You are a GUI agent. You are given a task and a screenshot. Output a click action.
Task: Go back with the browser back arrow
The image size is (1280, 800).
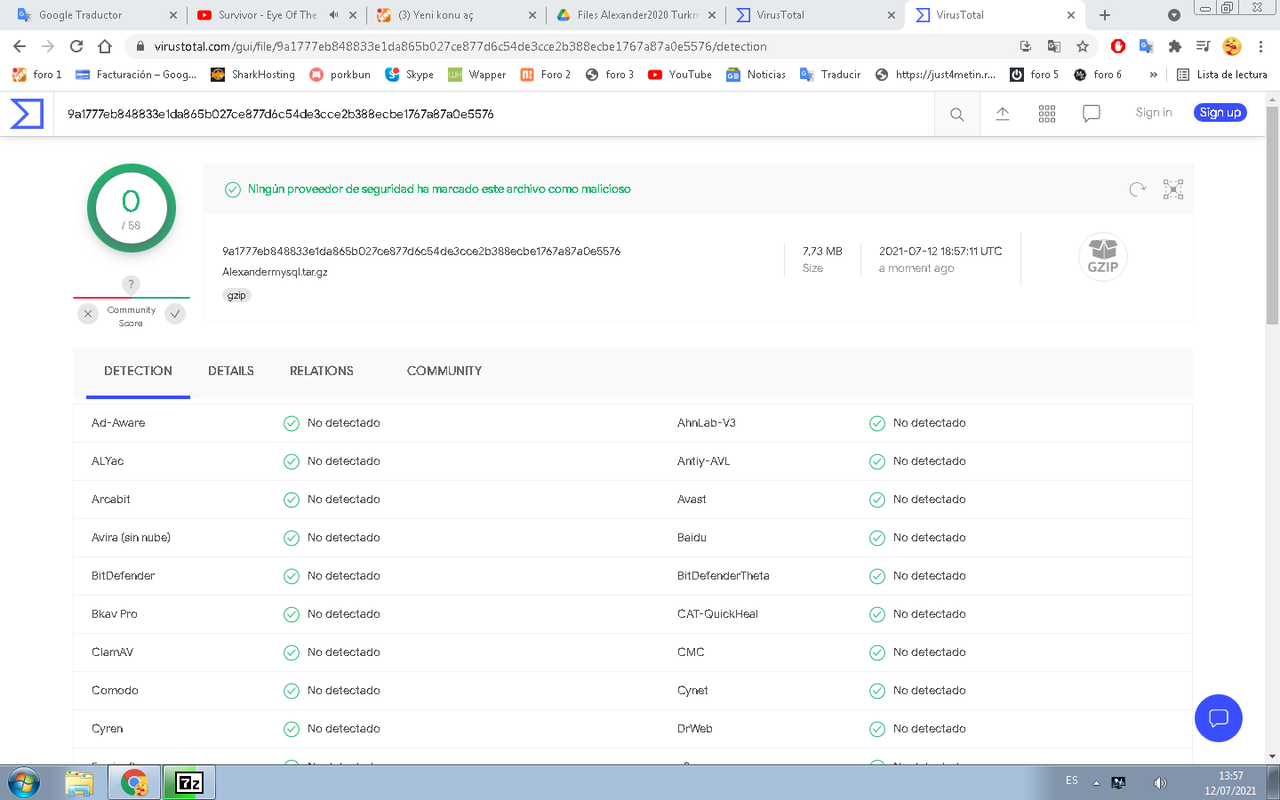(19, 46)
